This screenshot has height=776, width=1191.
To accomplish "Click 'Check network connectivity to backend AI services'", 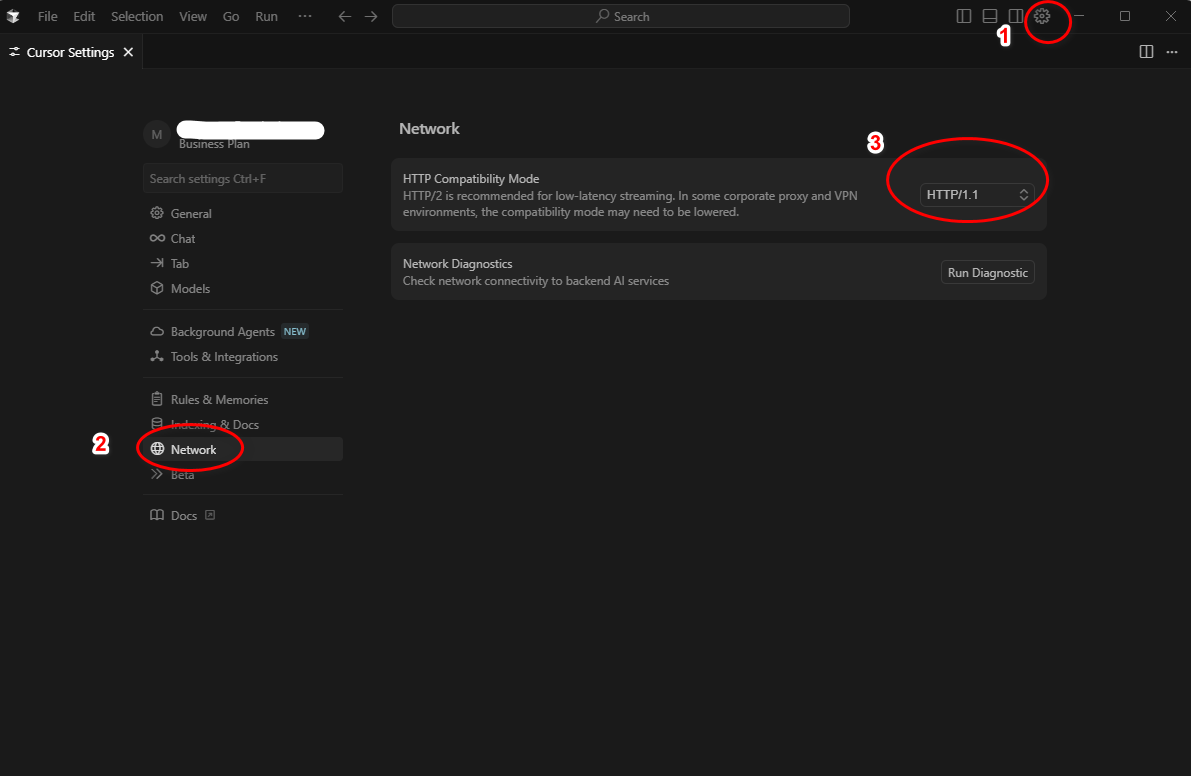I will (x=535, y=281).
